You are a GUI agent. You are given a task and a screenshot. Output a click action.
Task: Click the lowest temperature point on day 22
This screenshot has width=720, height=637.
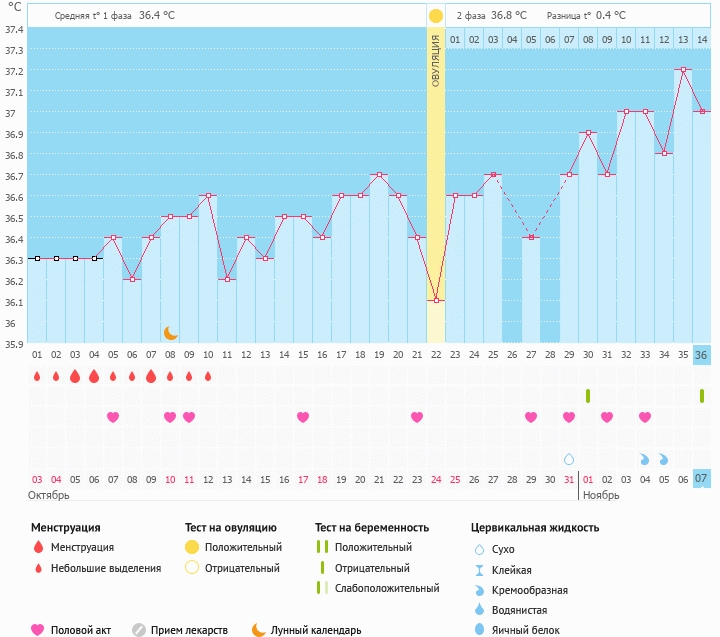pos(436,300)
